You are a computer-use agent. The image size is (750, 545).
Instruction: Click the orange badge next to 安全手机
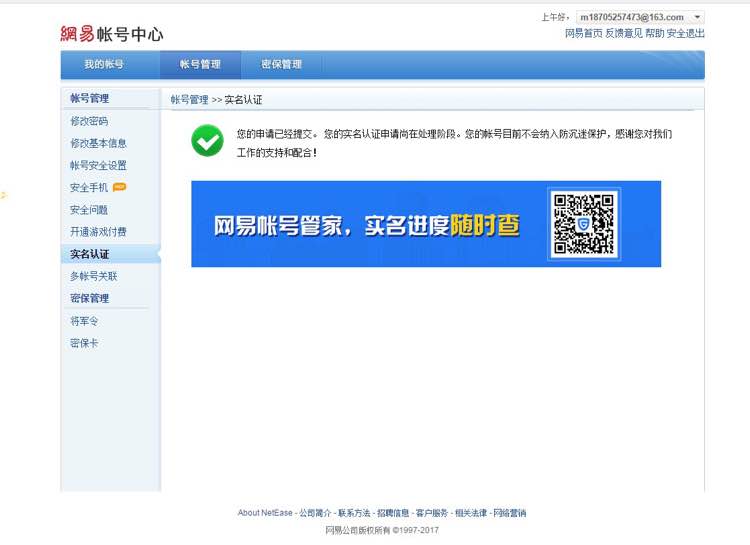120,187
